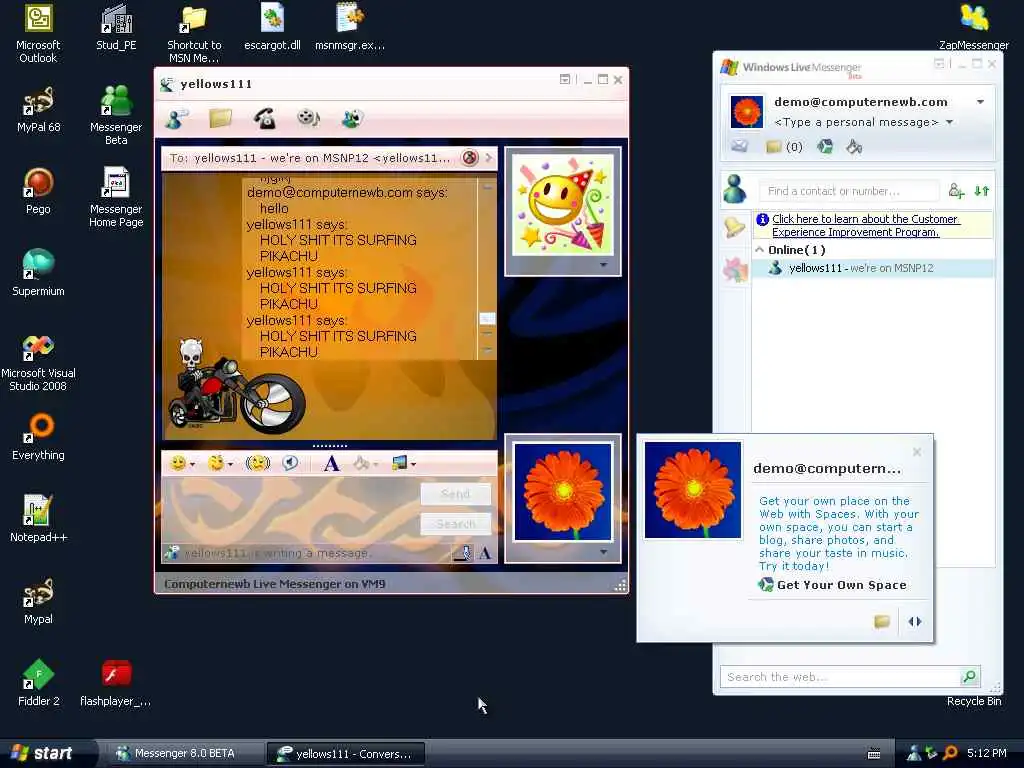Open the winks dropdown arrow

coord(230,464)
